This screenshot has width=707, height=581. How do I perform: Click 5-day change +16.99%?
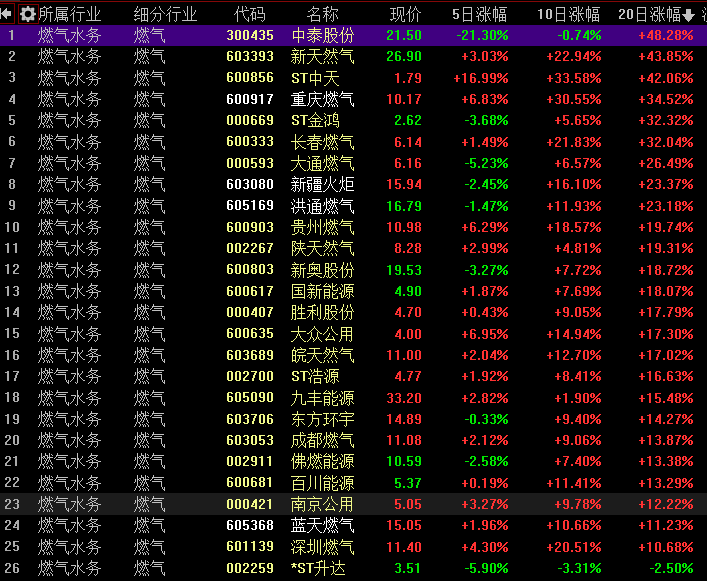pyautogui.click(x=481, y=78)
